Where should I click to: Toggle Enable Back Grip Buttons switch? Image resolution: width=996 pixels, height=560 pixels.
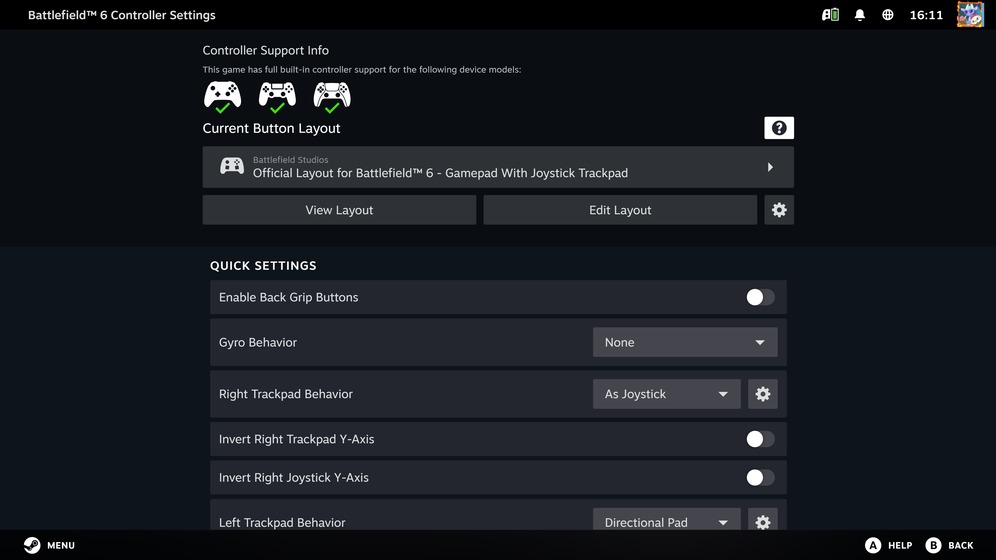click(x=760, y=297)
